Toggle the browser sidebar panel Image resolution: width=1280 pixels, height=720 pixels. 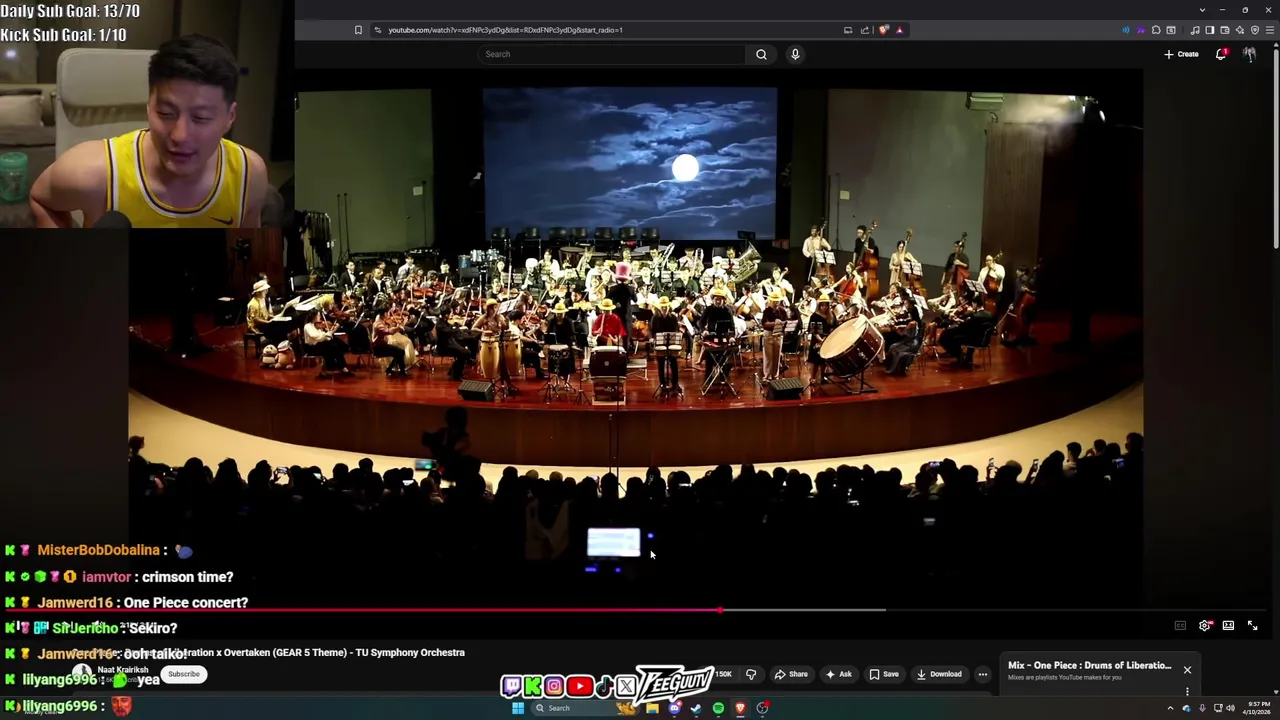pos(1209,30)
